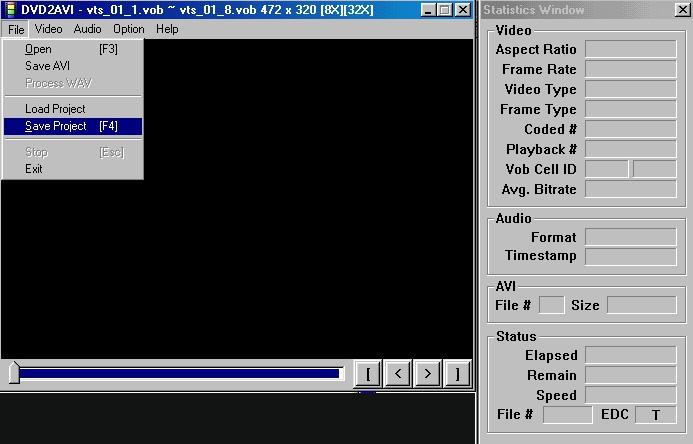The image size is (693, 444).
Task: Select Save AVI menu entry
Action: click(73, 66)
